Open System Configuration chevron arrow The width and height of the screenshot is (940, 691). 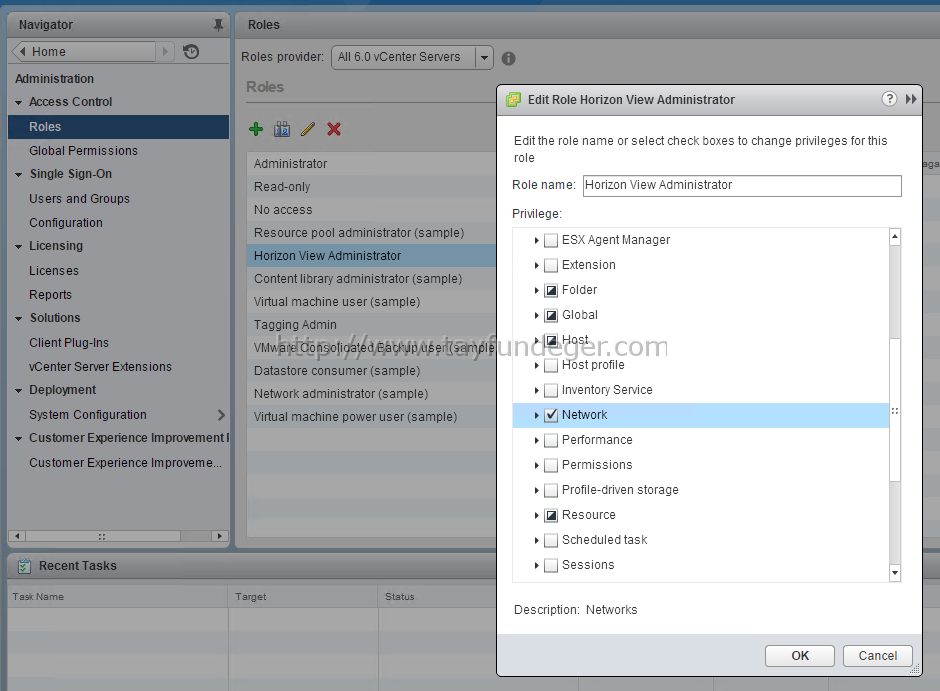[221, 415]
